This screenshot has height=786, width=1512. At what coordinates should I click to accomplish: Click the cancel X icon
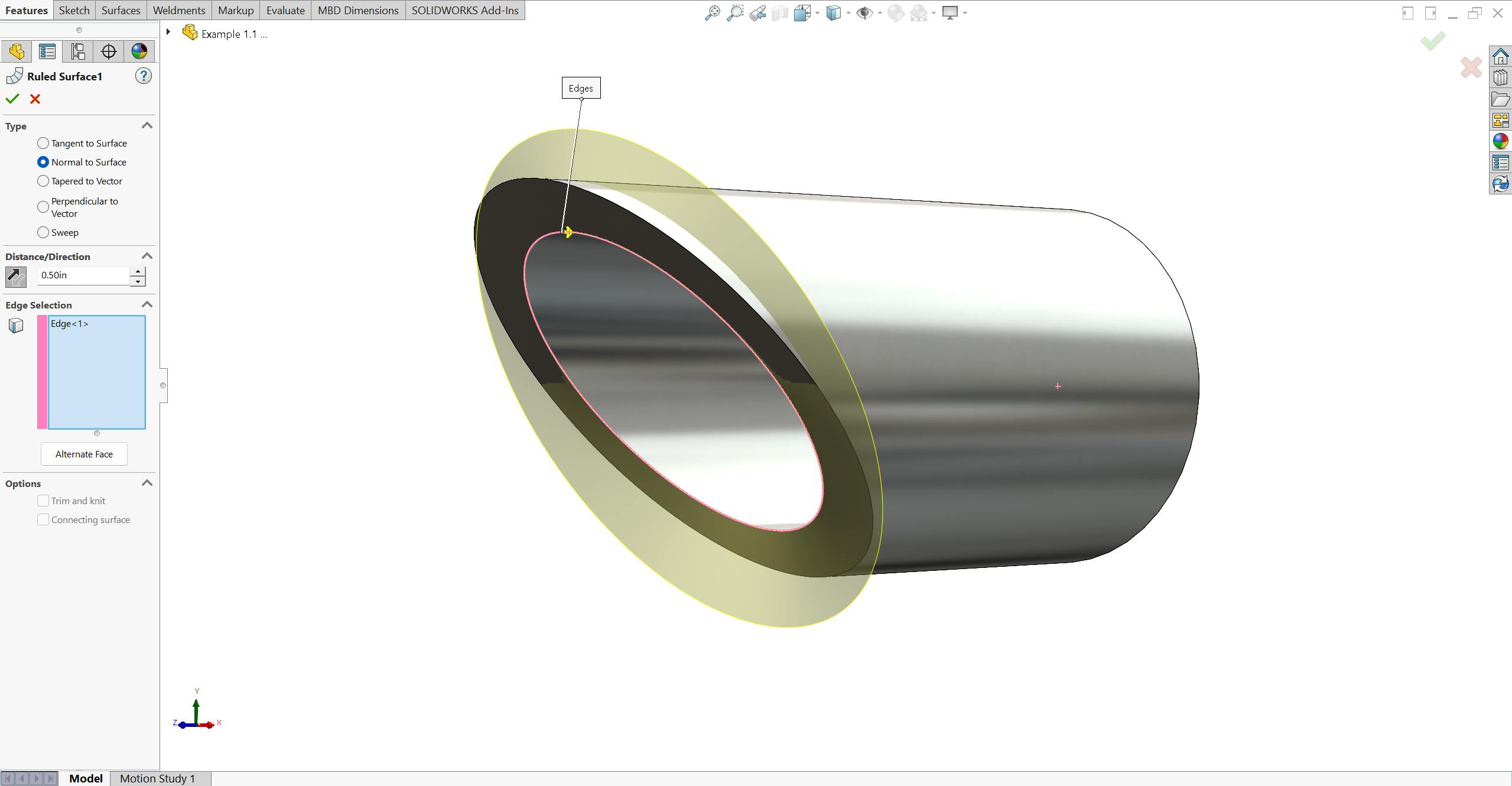click(x=35, y=99)
